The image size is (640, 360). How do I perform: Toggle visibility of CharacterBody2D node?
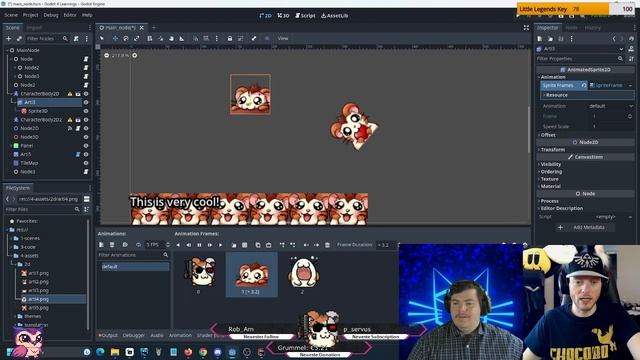pyautogui.click(x=86, y=94)
